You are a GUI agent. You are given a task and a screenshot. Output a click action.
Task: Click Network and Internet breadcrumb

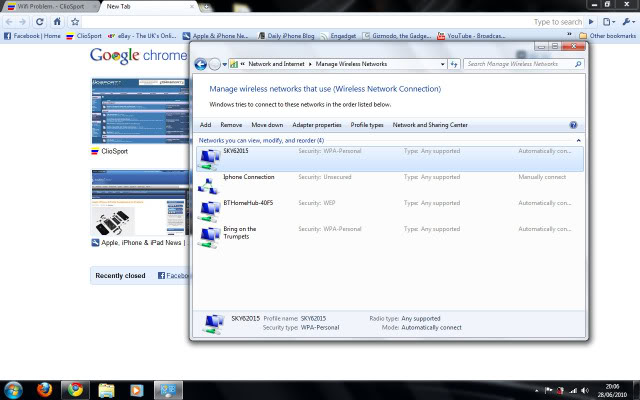click(x=276, y=64)
